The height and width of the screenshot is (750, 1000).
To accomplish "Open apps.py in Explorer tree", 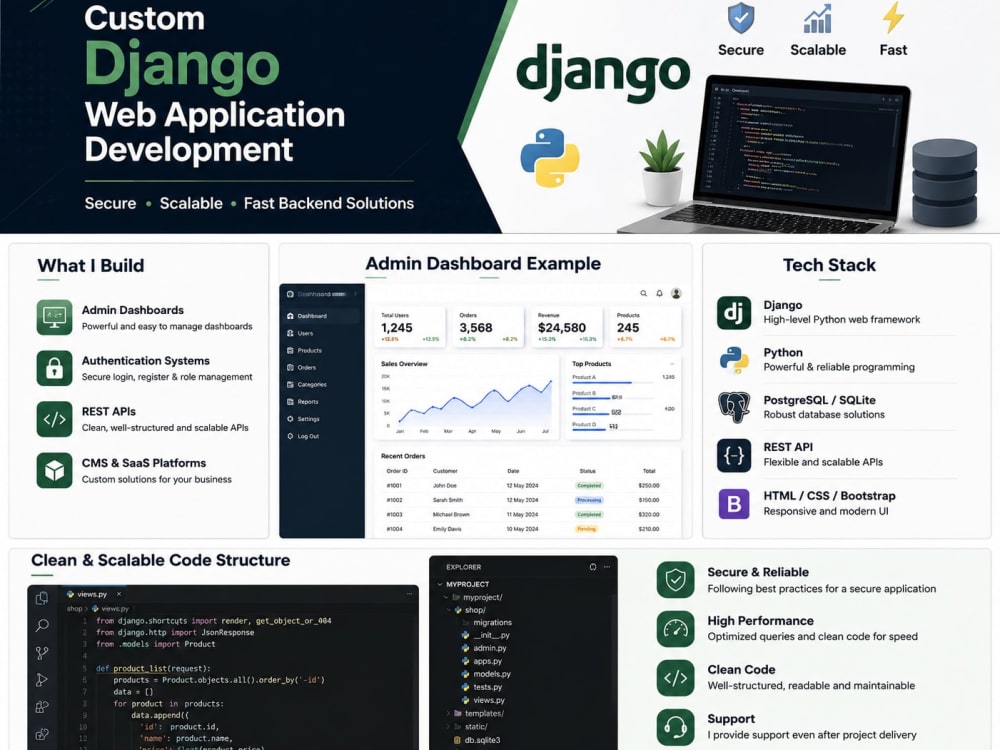I will pyautogui.click(x=482, y=661).
